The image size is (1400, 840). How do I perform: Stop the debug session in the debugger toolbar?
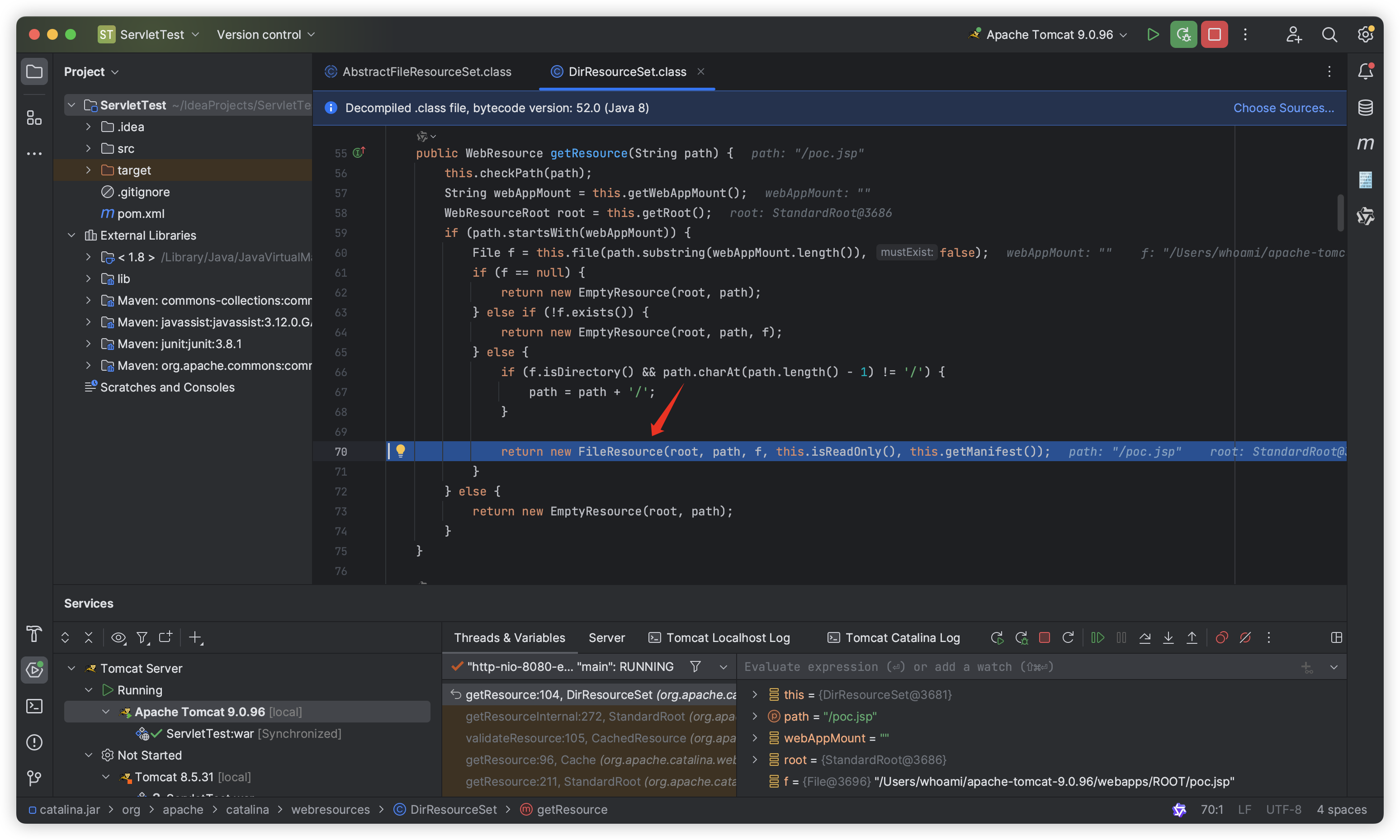[1045, 637]
